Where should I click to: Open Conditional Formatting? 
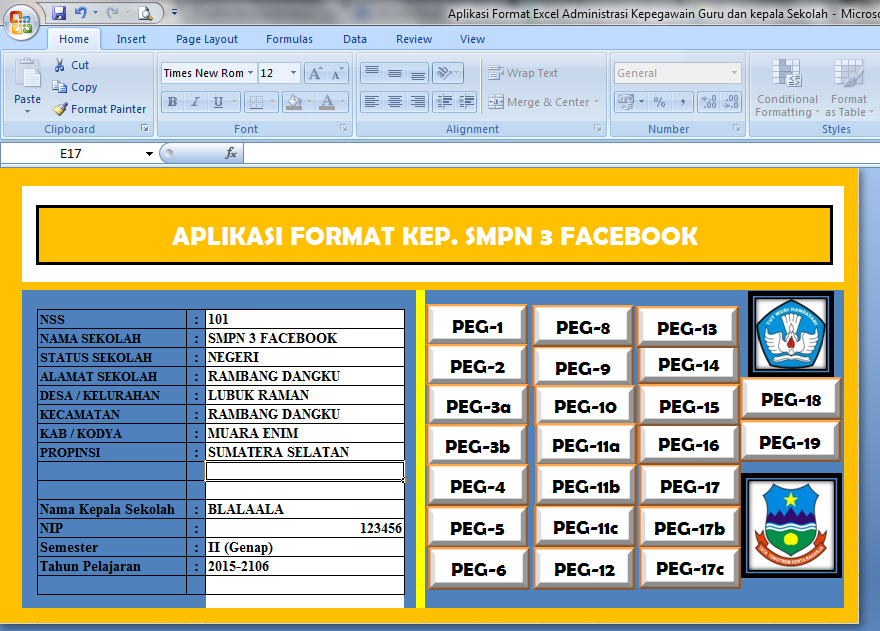[x=787, y=88]
